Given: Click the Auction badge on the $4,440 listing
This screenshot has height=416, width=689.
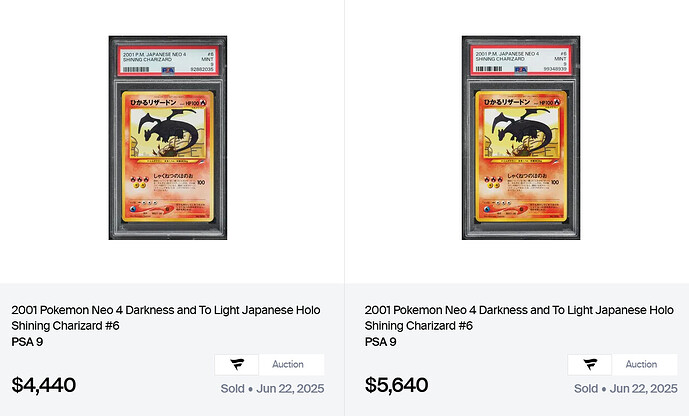Looking at the screenshot, I should 288,365.
